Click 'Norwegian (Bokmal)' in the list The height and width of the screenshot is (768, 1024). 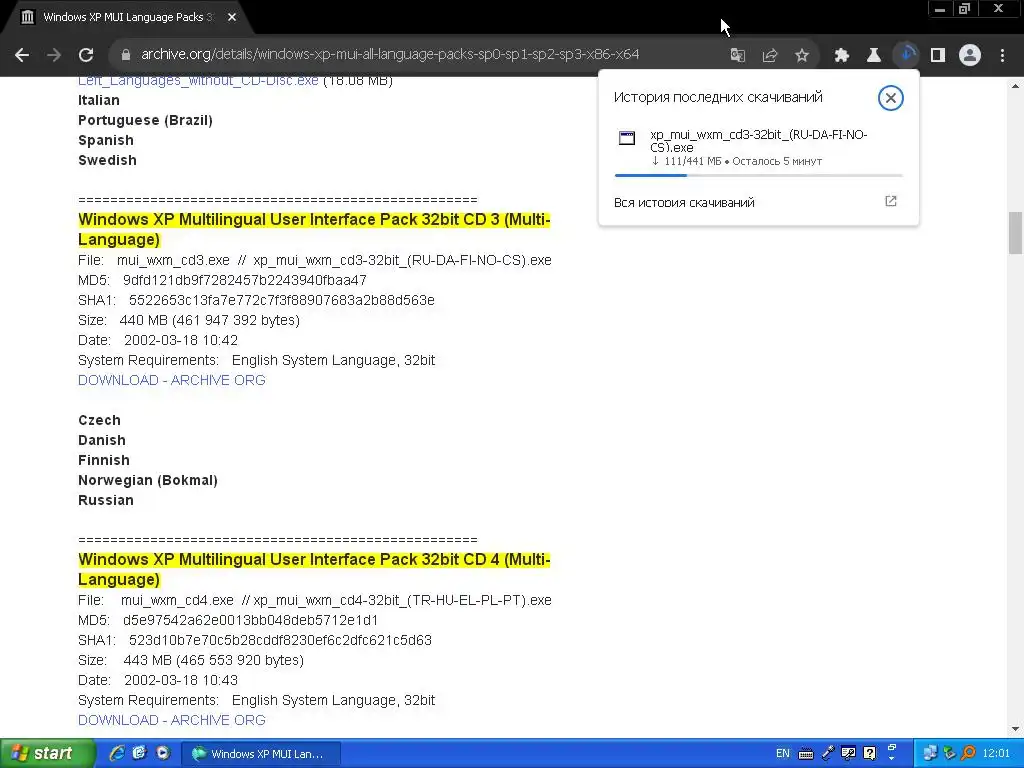pyautogui.click(x=148, y=480)
